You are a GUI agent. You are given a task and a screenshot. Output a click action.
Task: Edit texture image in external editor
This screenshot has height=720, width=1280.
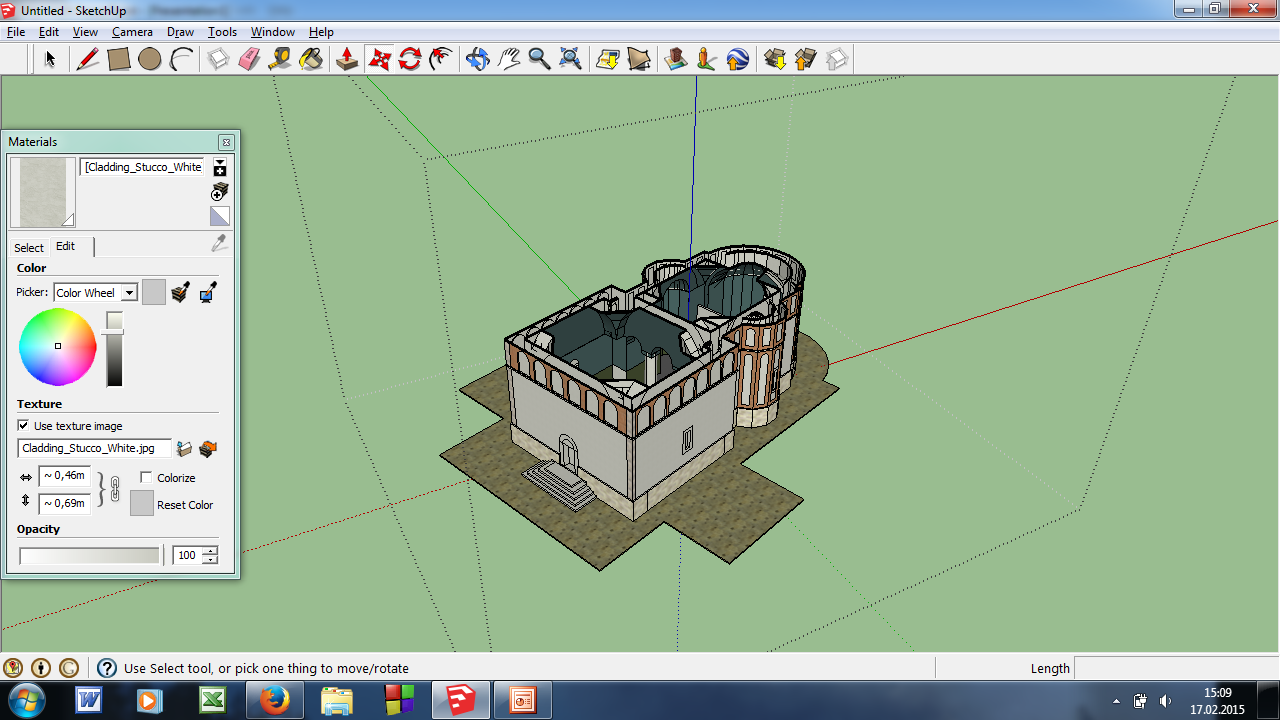(x=208, y=449)
